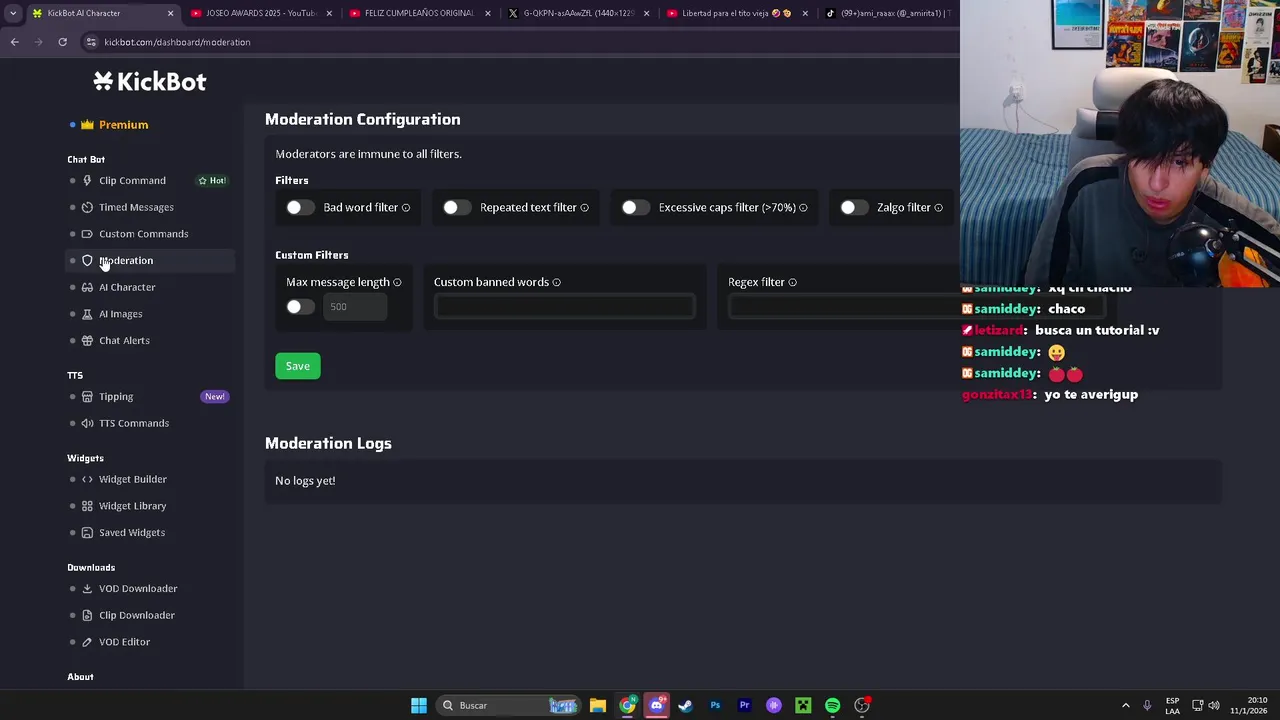Enable the Excessive caps filter toggle
The height and width of the screenshot is (720, 1280).
[x=635, y=207]
